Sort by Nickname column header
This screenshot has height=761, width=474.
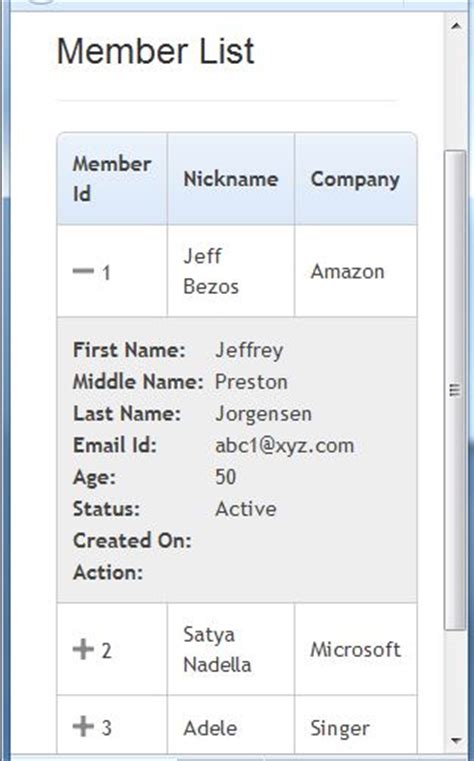click(231, 179)
